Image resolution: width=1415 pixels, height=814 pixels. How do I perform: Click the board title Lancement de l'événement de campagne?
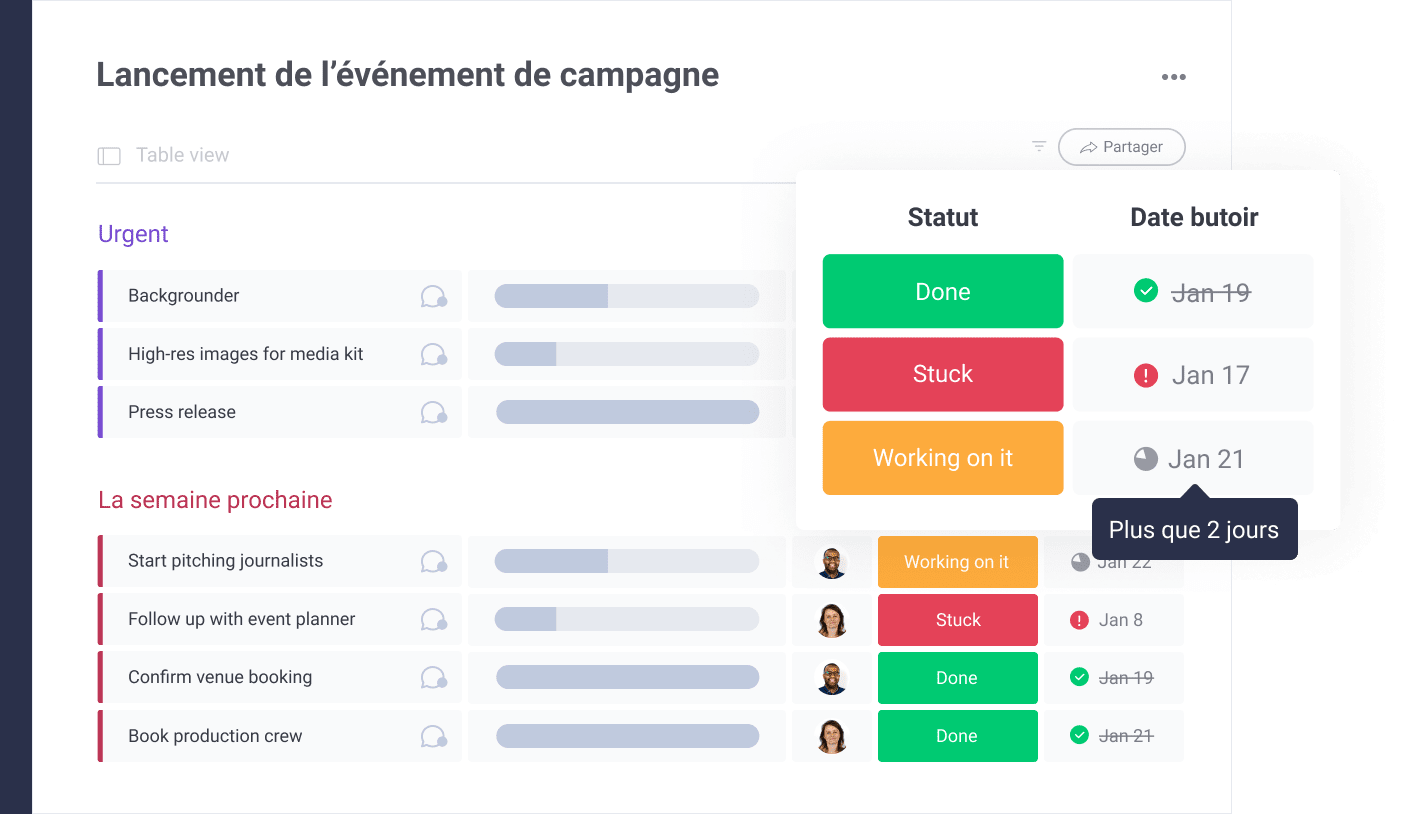tap(408, 75)
